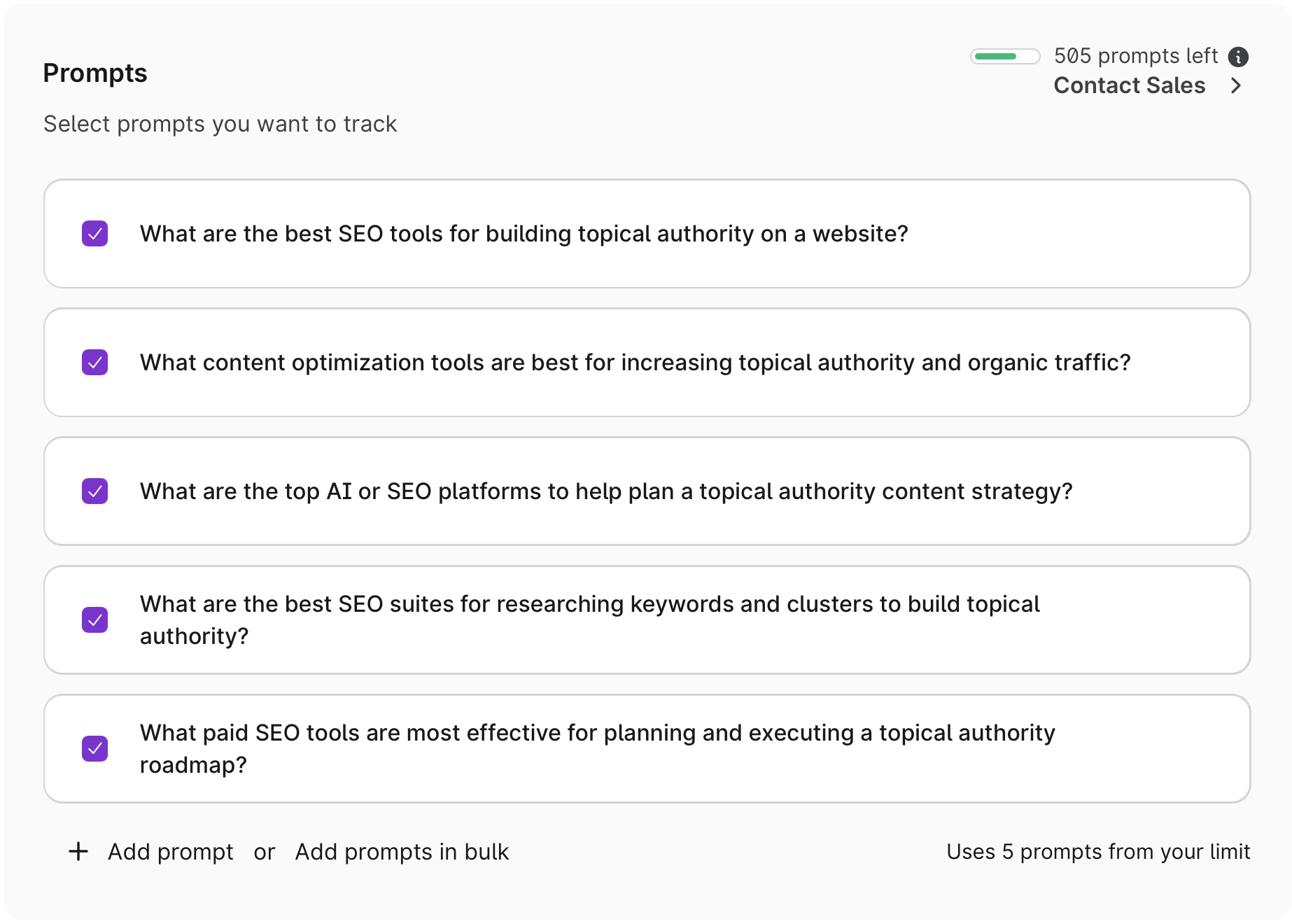Screen dimensions: 1292x924
Task: Click the Add prompt button
Action: tap(170, 852)
